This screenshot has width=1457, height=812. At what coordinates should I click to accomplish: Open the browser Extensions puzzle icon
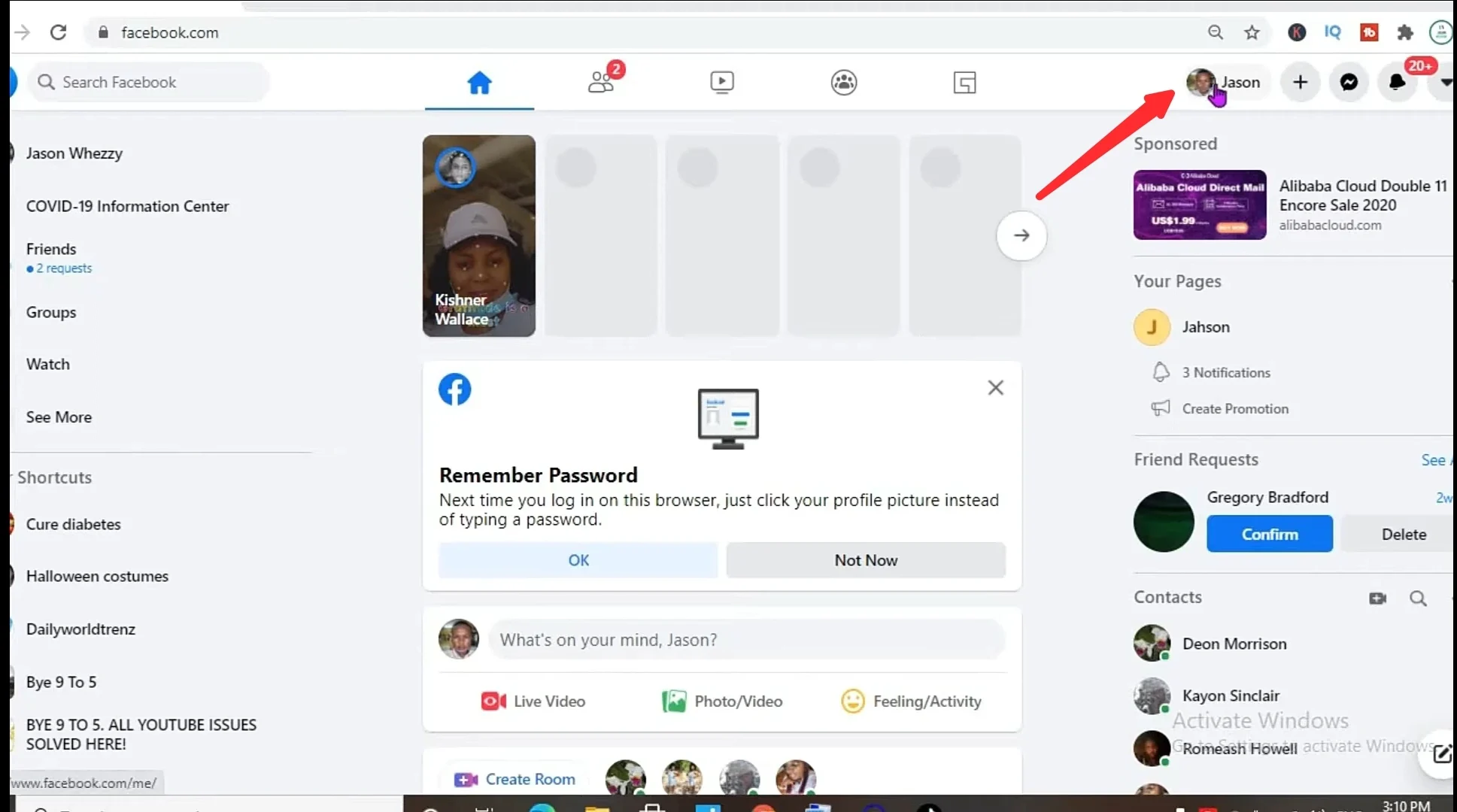[1404, 32]
